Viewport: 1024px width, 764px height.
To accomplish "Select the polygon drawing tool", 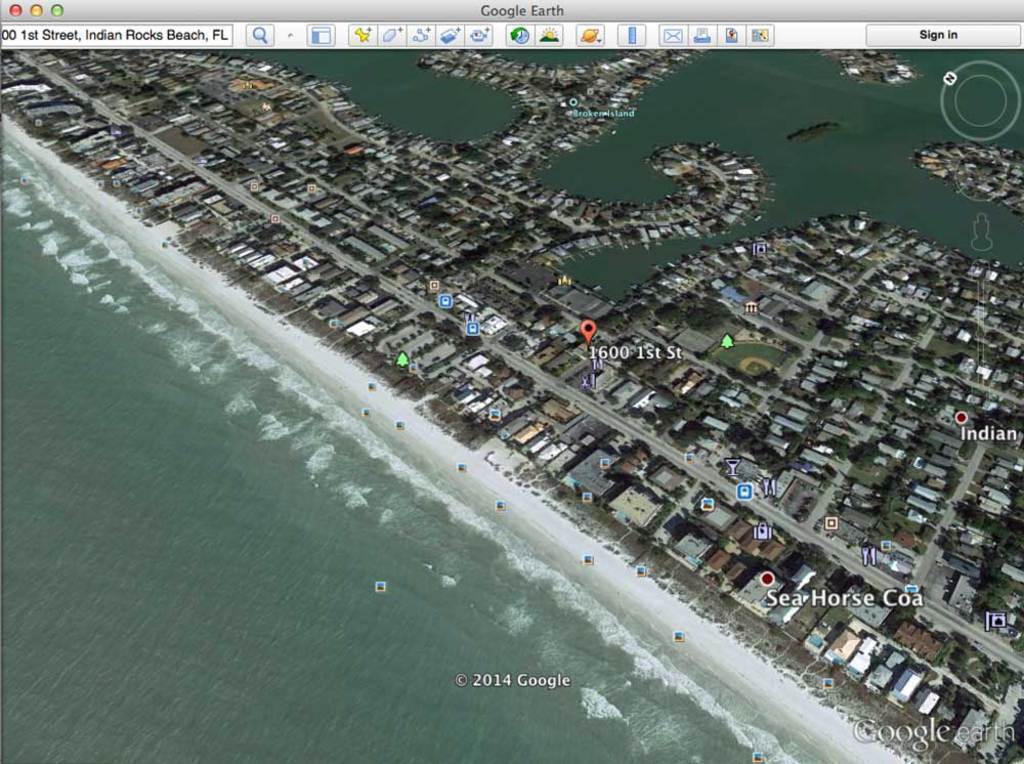I will [x=391, y=33].
